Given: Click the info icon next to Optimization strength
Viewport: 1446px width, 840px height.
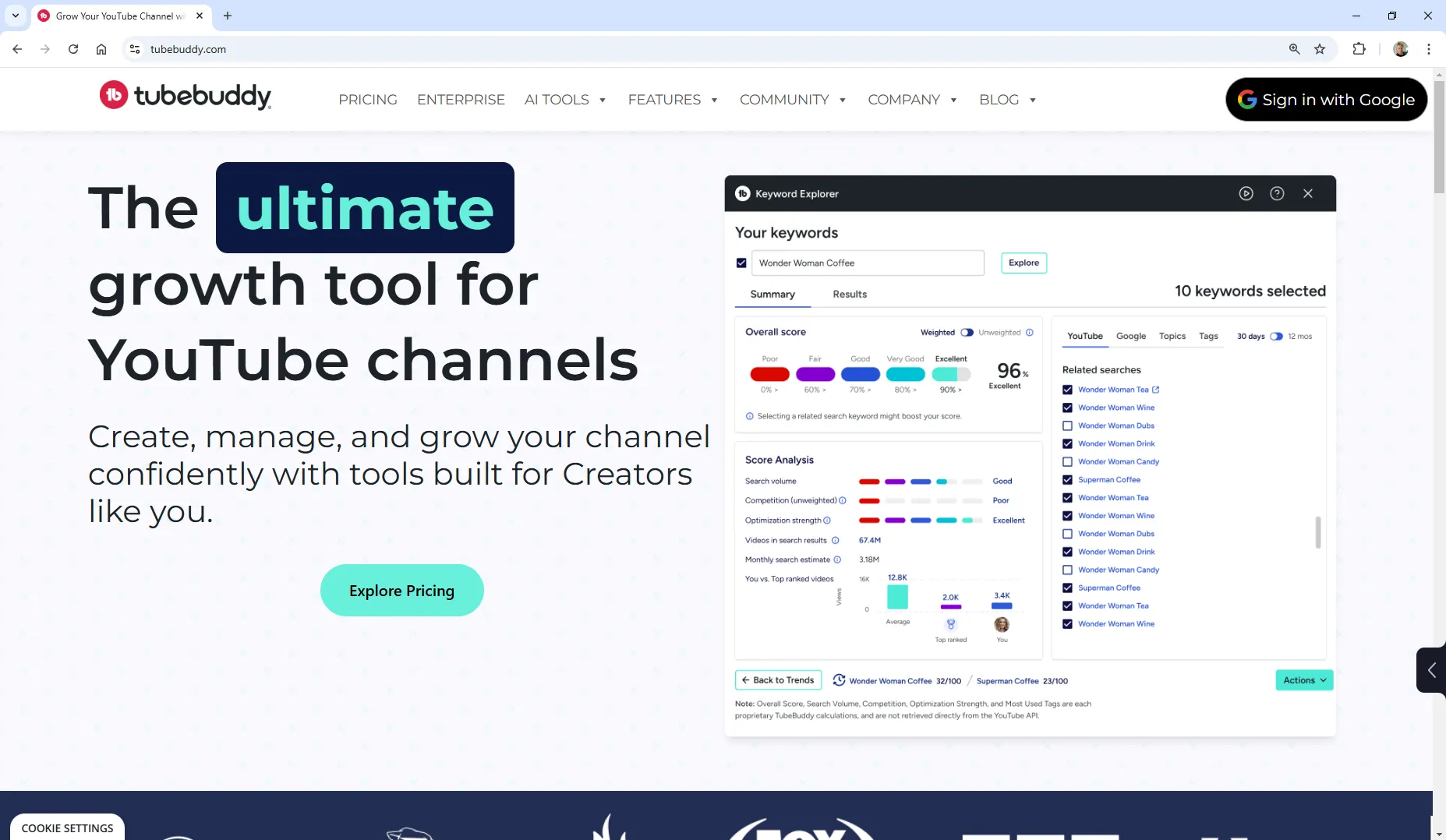Looking at the screenshot, I should 827,521.
